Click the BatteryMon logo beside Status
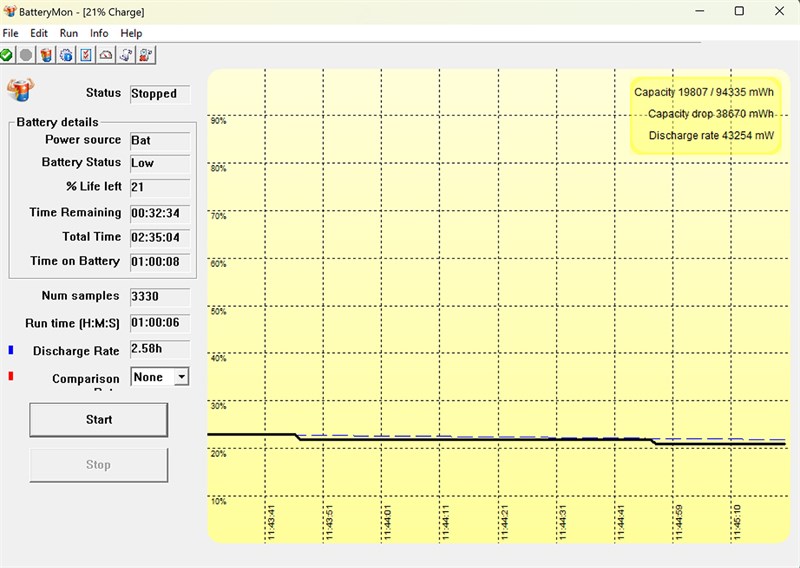800x568 pixels. [20, 90]
